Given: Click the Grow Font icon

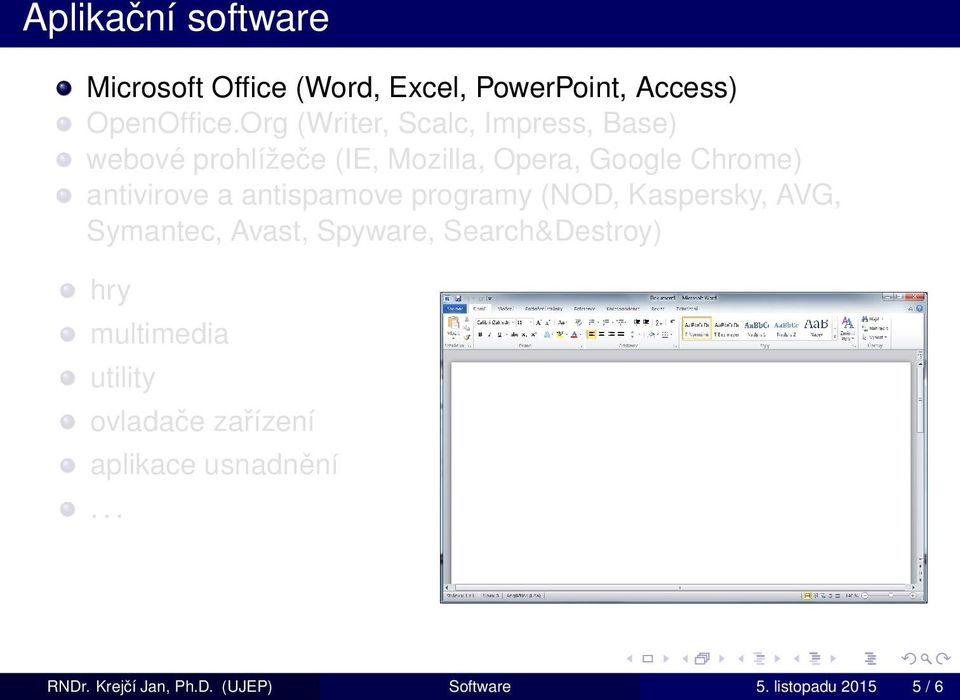Looking at the screenshot, I should (x=538, y=322).
